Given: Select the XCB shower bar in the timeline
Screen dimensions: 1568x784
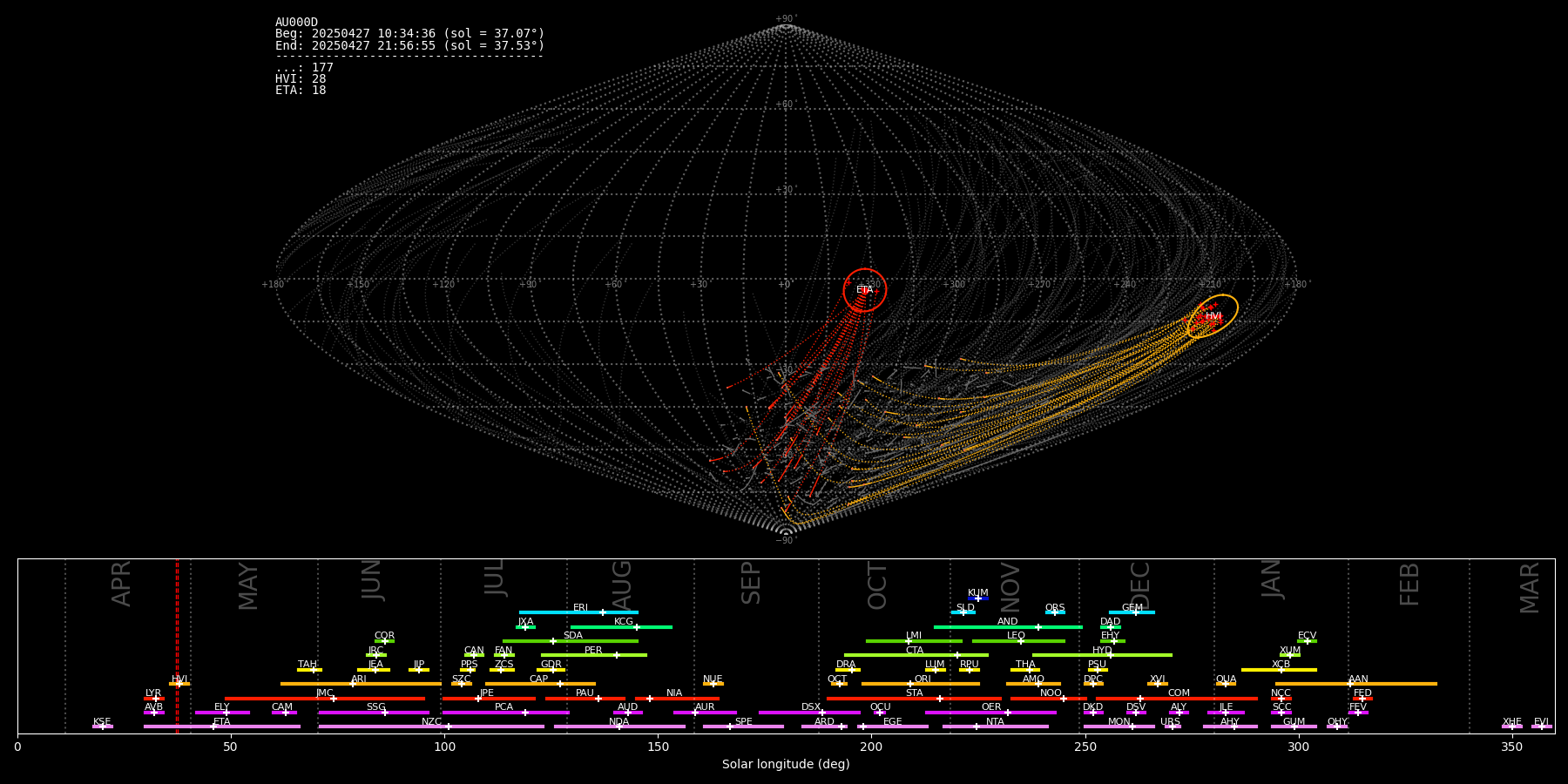Looking at the screenshot, I should (1279, 669).
